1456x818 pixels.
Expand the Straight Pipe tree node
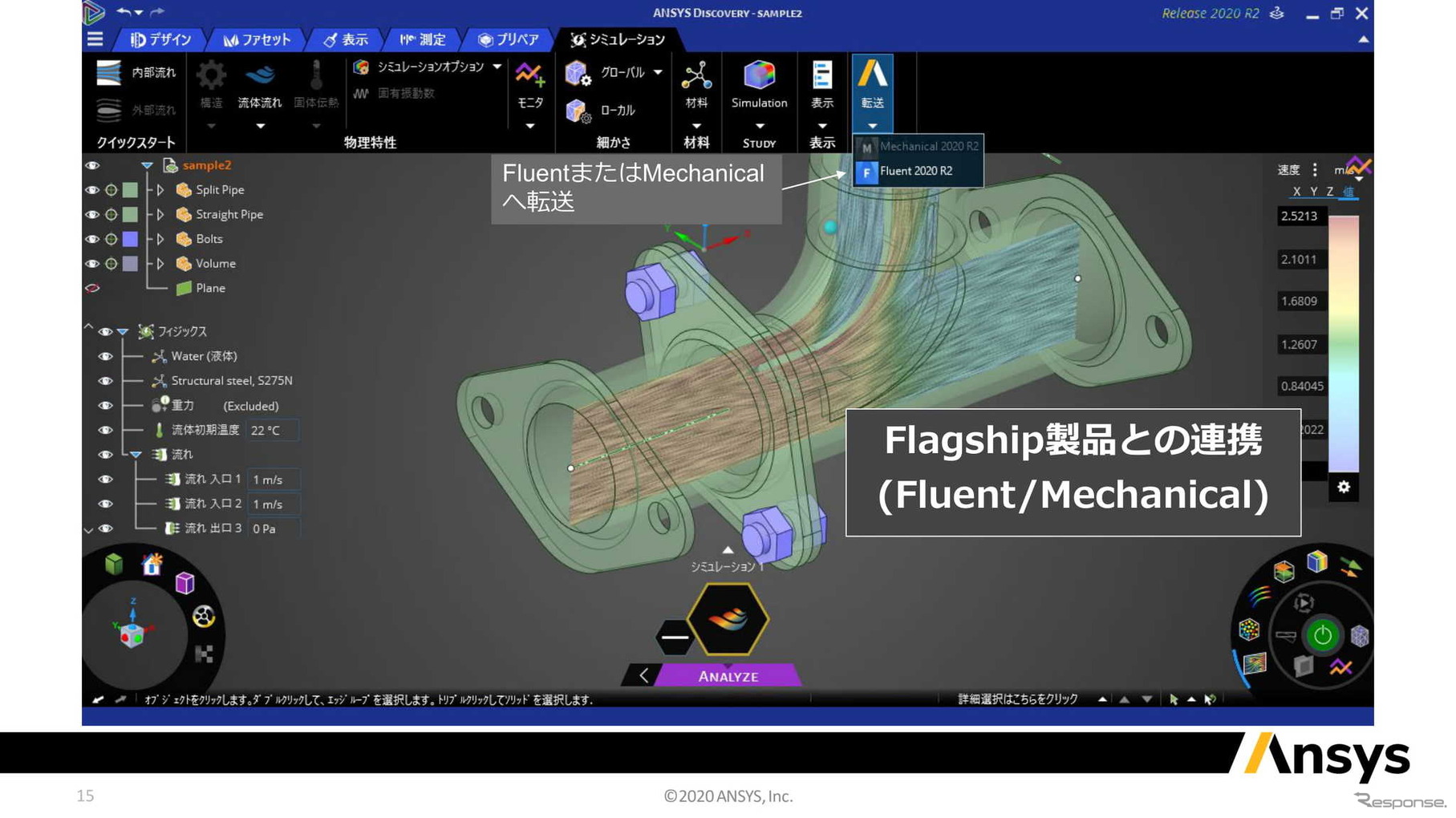pyautogui.click(x=160, y=215)
